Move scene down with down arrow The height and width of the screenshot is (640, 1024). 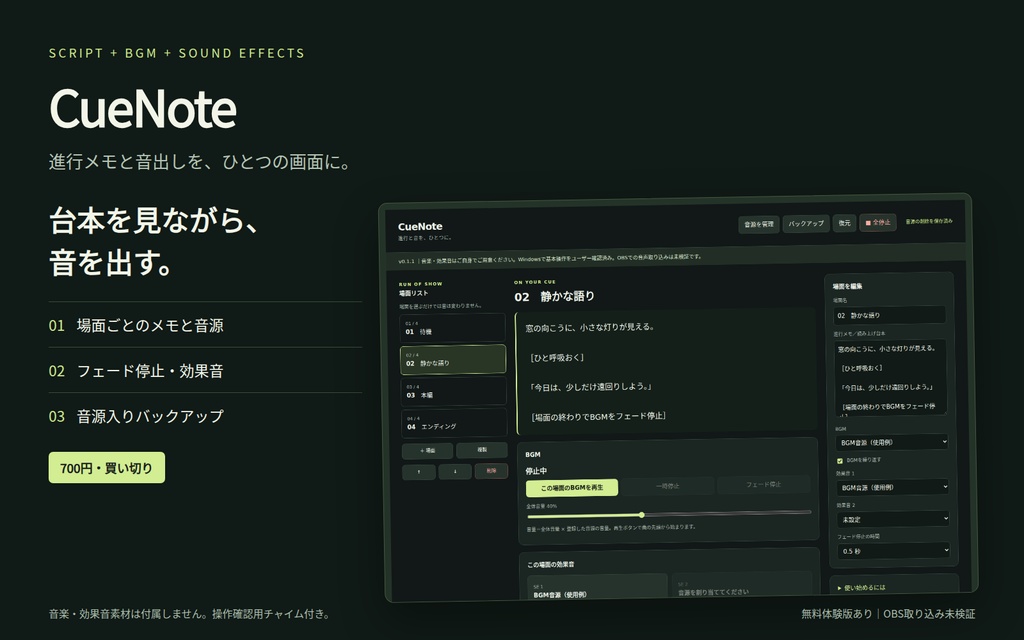(455, 471)
